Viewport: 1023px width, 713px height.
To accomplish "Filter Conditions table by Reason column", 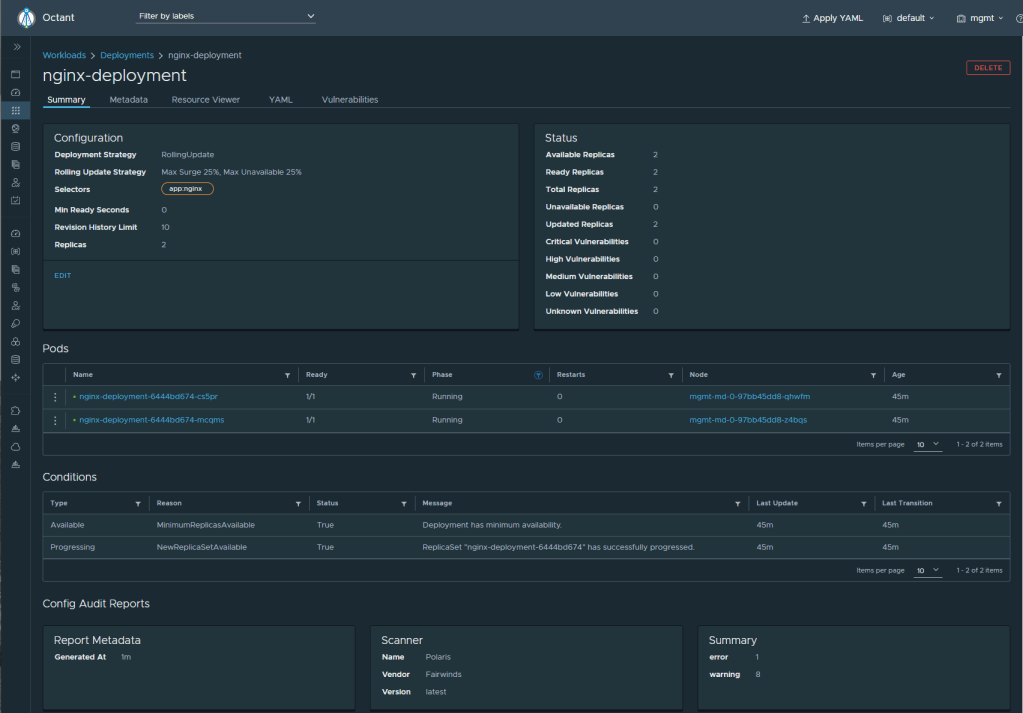I will click(x=297, y=504).
